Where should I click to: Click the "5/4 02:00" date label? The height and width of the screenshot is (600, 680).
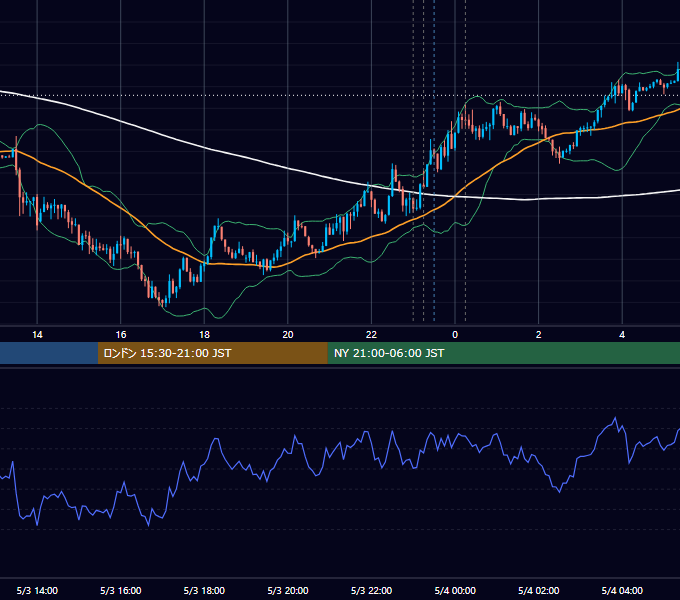(539, 591)
